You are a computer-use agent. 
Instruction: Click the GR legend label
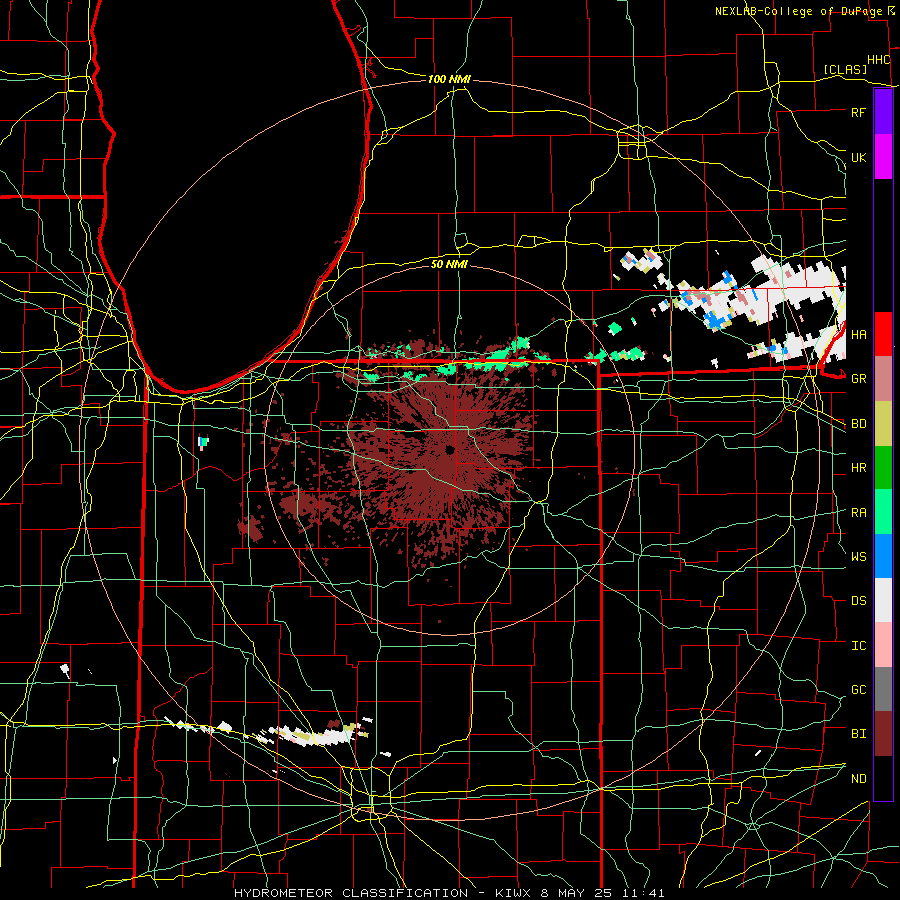(858, 379)
